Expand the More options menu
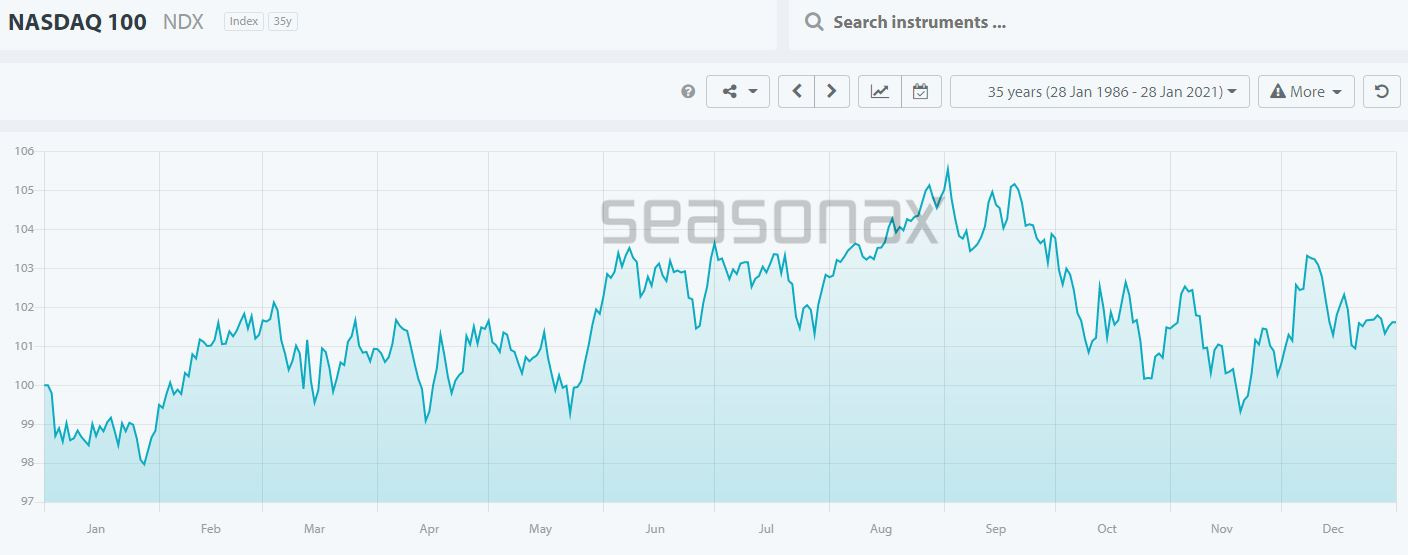 [x=1306, y=91]
